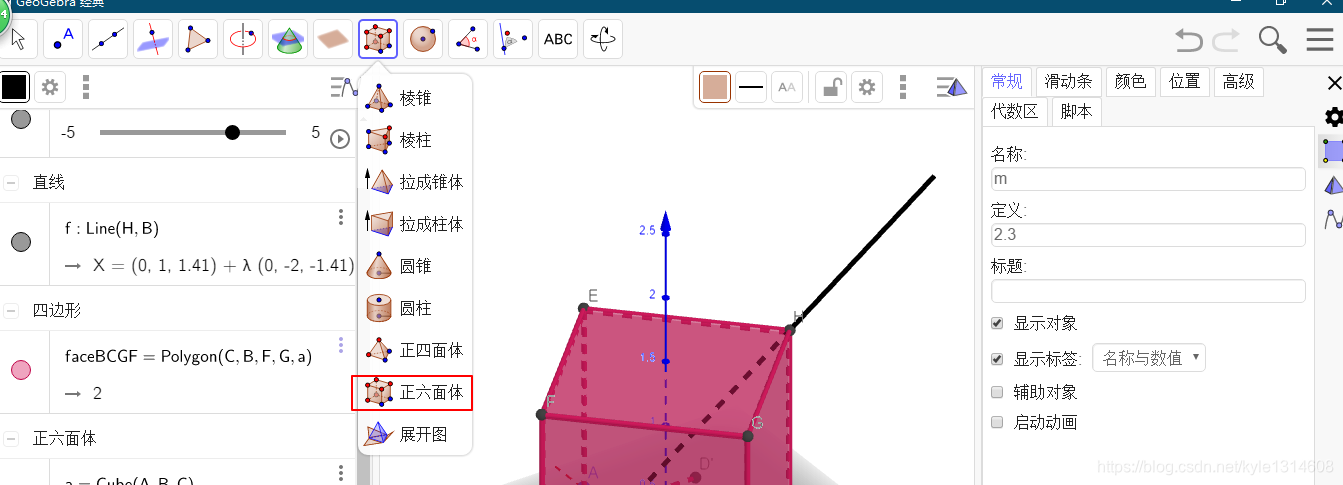Viewport: 1343px width, 485px height.
Task: Choose 拉成柱体 extrude to prism
Action: coord(415,224)
